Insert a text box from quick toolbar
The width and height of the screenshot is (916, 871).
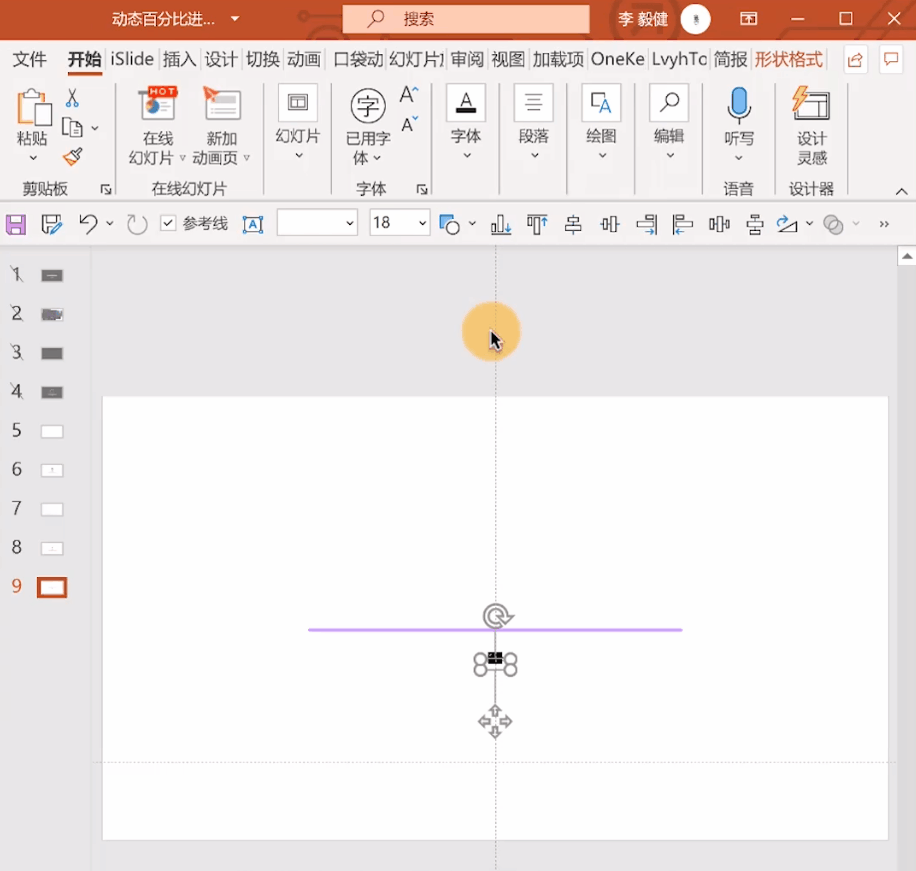[x=253, y=224]
